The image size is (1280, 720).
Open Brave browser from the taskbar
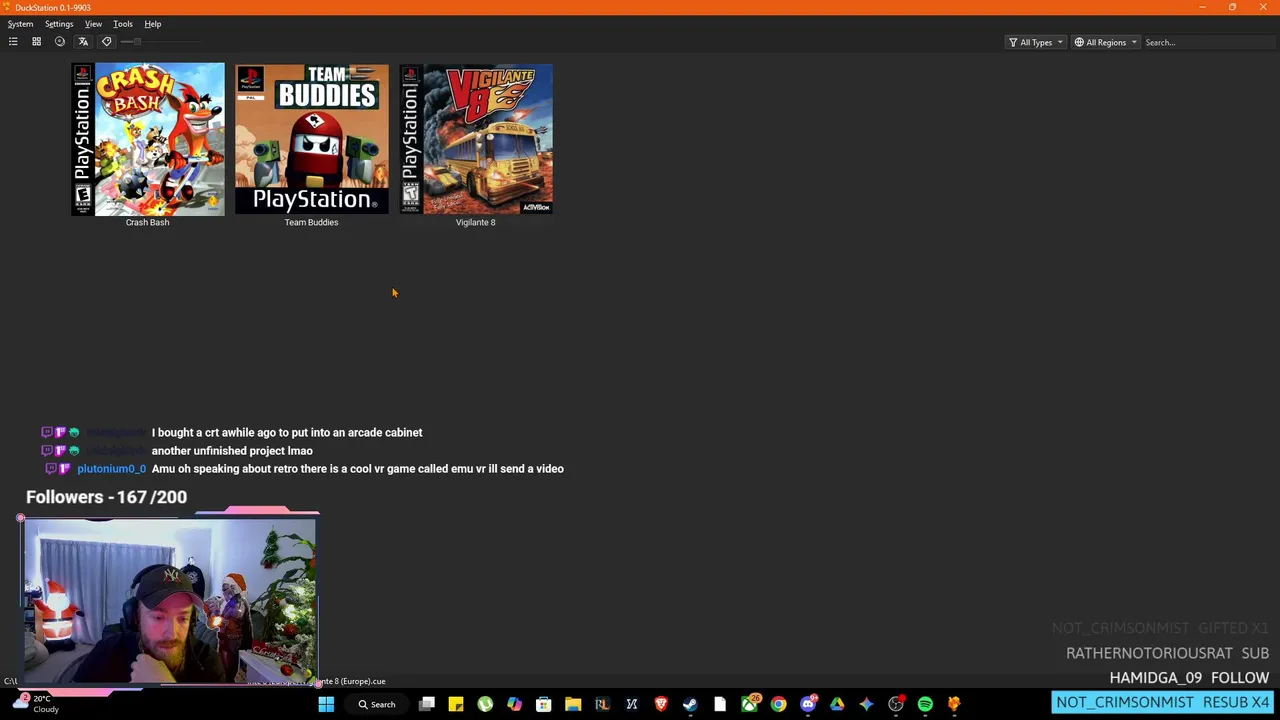[661, 704]
